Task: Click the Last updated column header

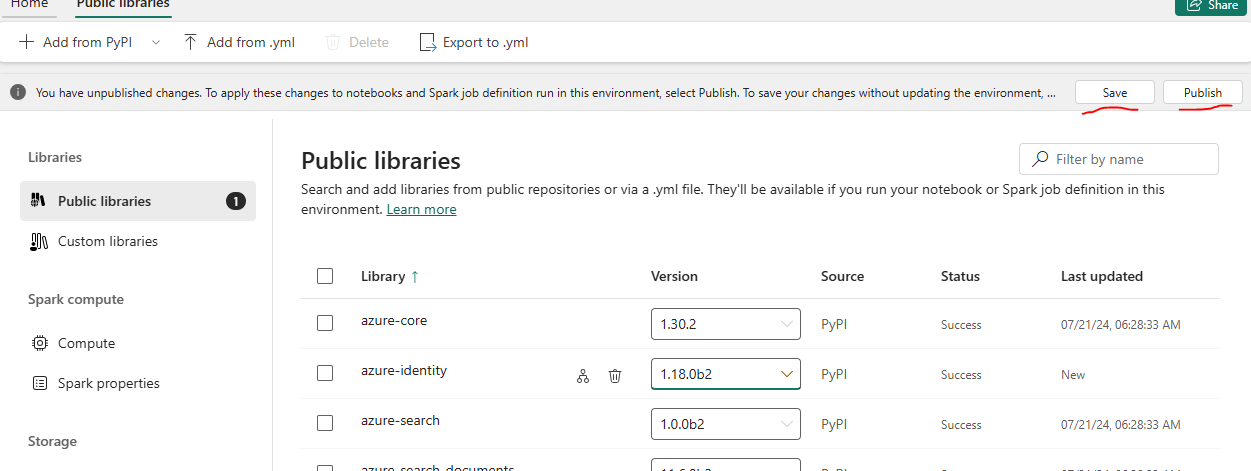Action: pyautogui.click(x=1102, y=276)
